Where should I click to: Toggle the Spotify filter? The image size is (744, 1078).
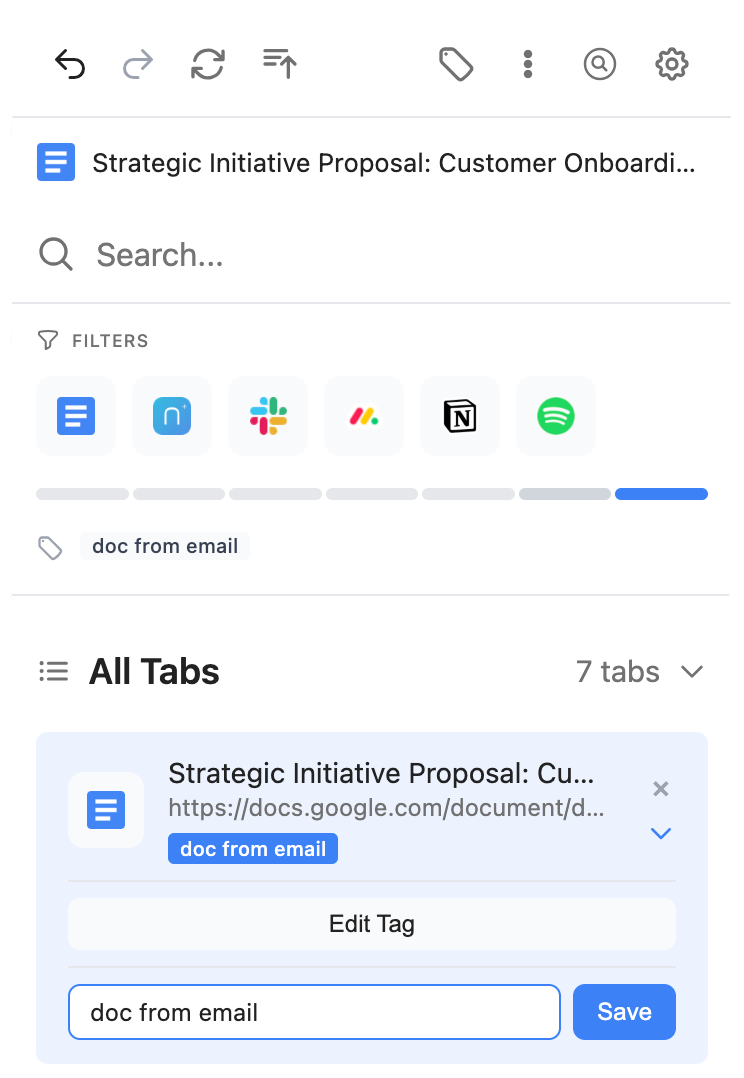555,416
